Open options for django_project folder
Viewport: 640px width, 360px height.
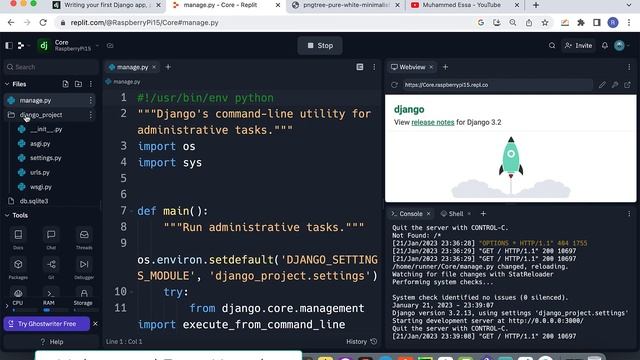91,115
